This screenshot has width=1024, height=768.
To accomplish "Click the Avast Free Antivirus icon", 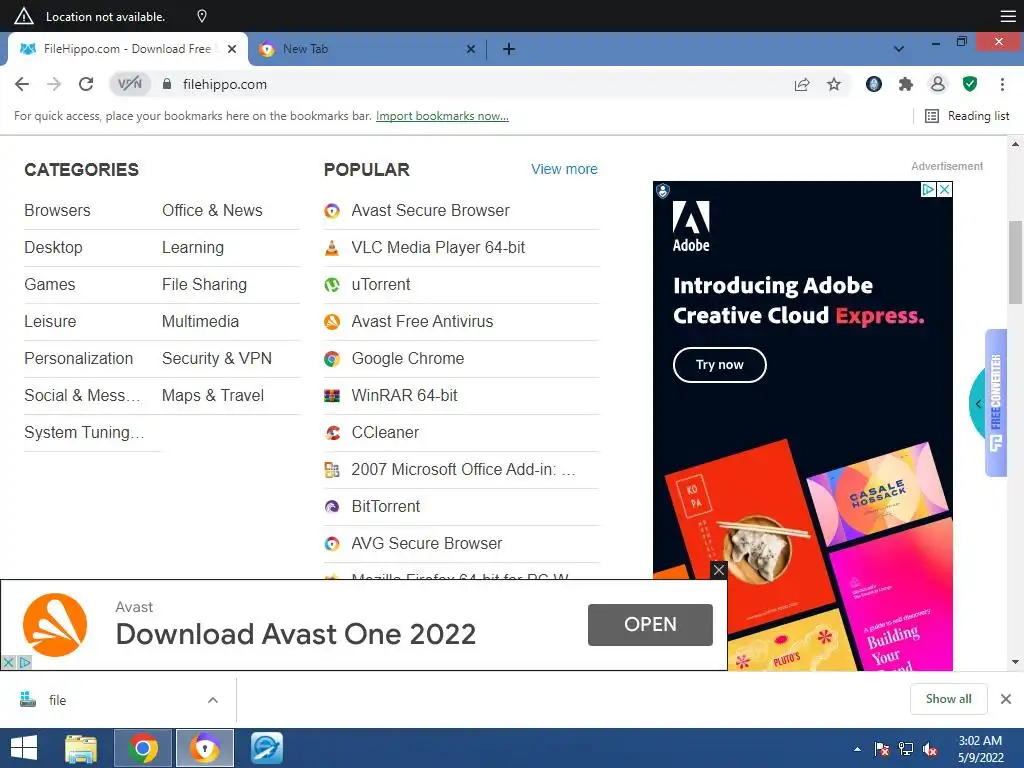I will point(332,322).
